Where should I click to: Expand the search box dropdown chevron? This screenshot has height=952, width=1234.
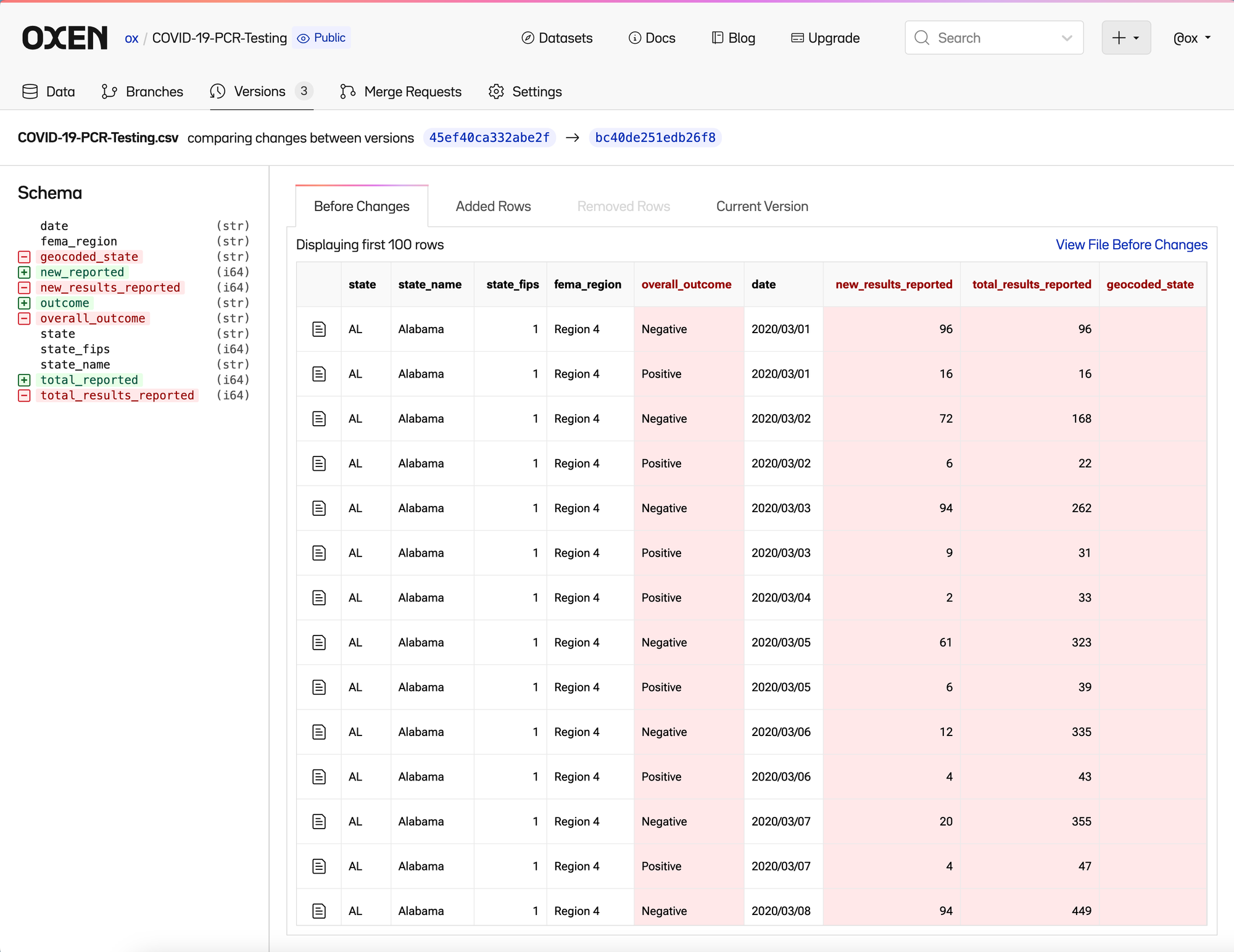tap(1067, 38)
